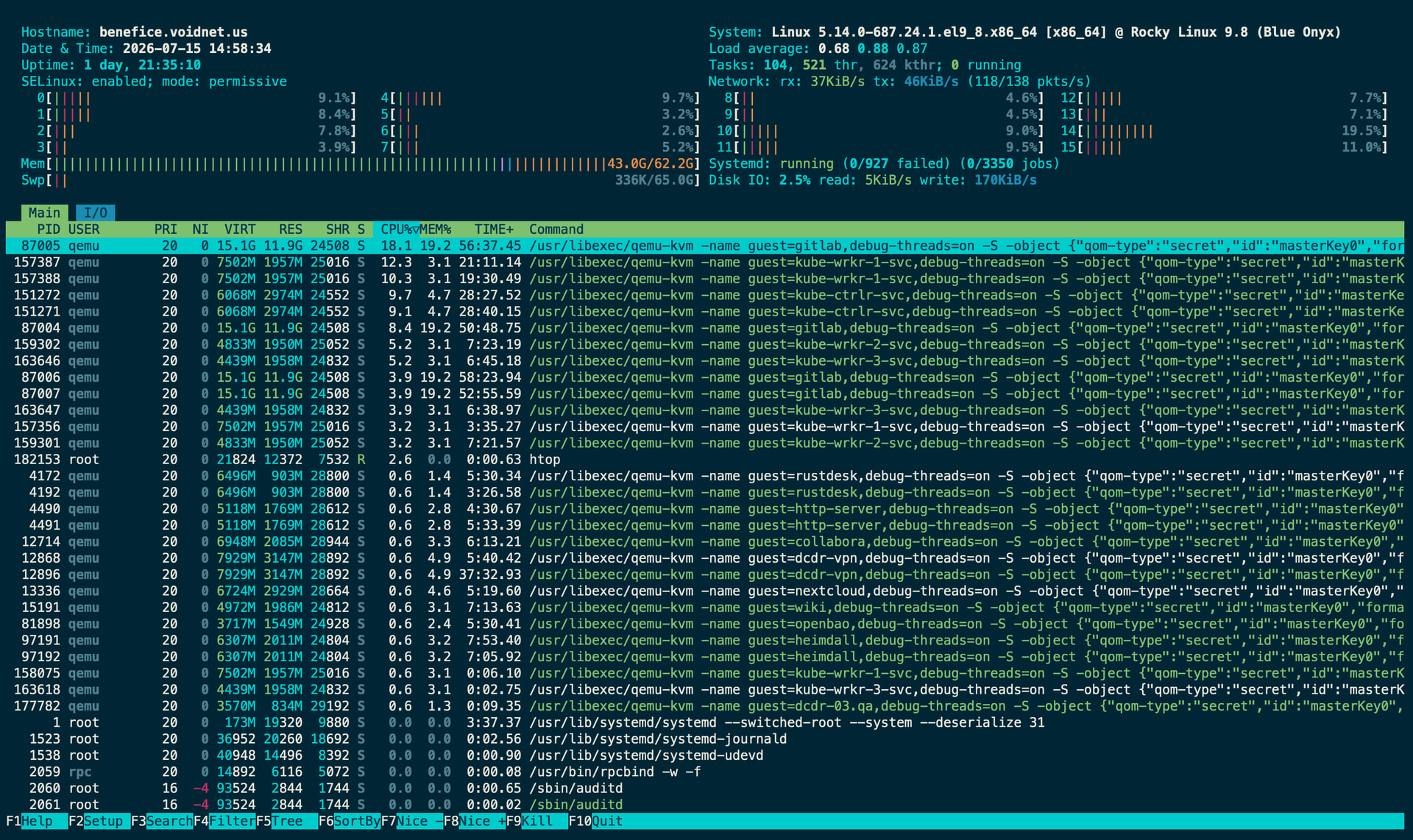Image resolution: width=1413 pixels, height=840 pixels.
Task: Click the Uptime value 1 day, 21:35:10
Action: click(142, 65)
